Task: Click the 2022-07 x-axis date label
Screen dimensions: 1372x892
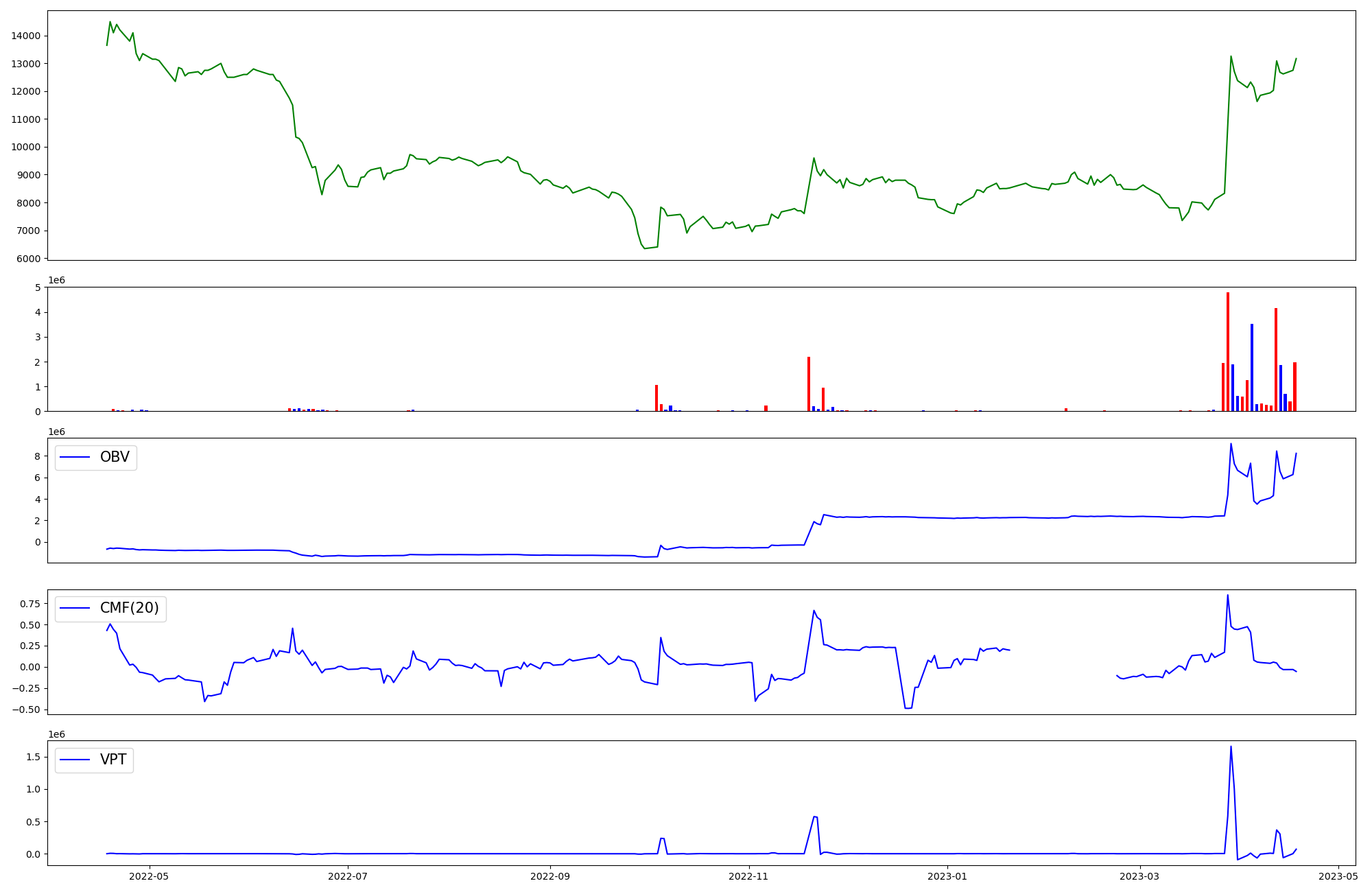Action: 348,876
